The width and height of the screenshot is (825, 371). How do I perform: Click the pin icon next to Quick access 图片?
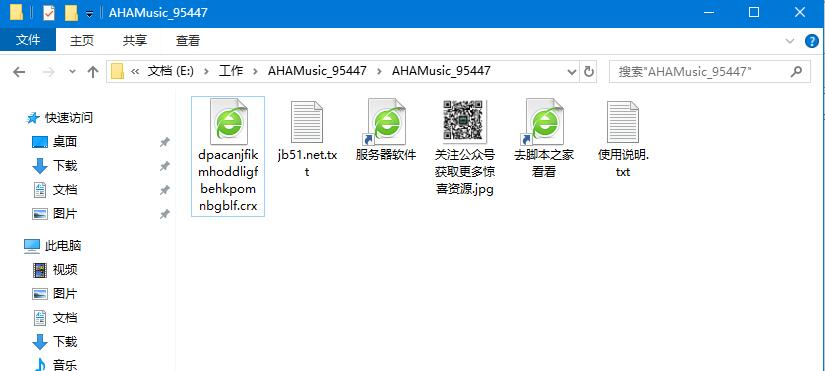165,214
